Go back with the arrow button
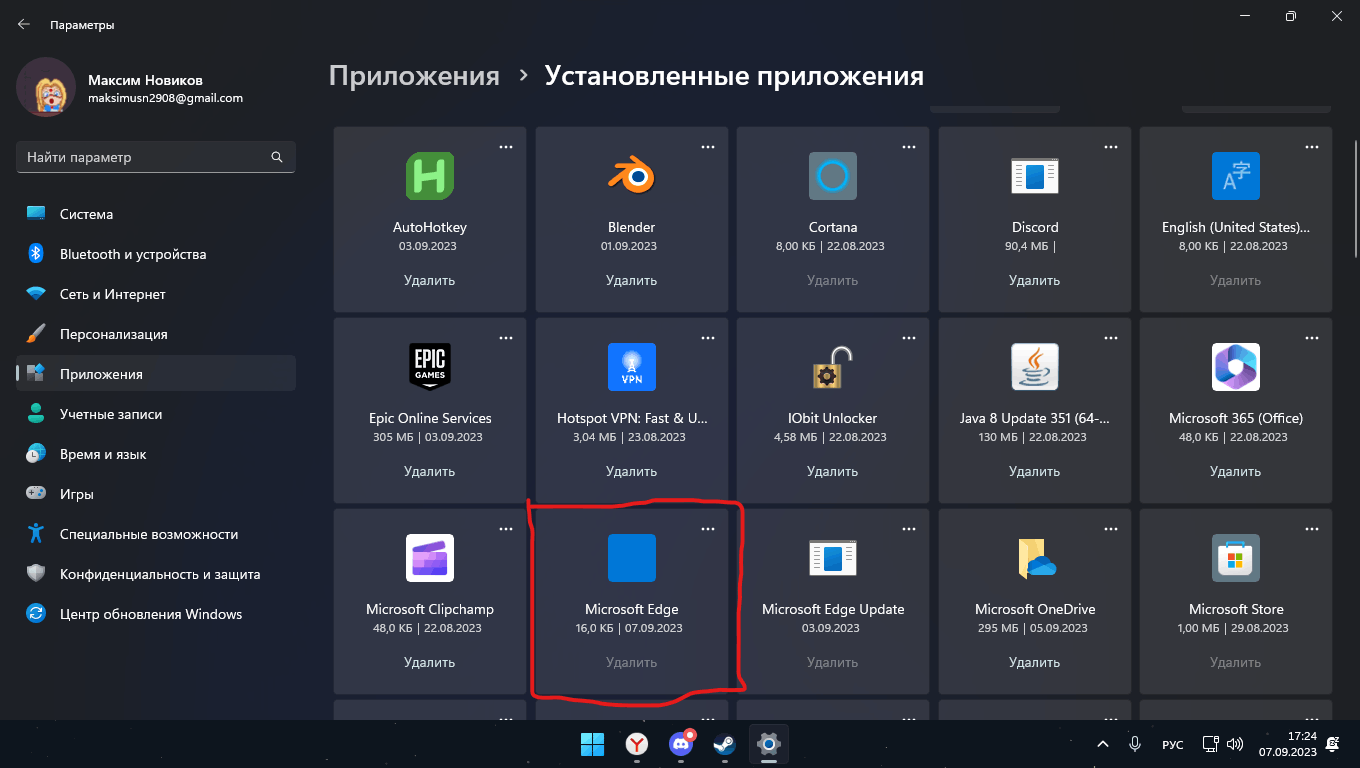 tap(24, 24)
